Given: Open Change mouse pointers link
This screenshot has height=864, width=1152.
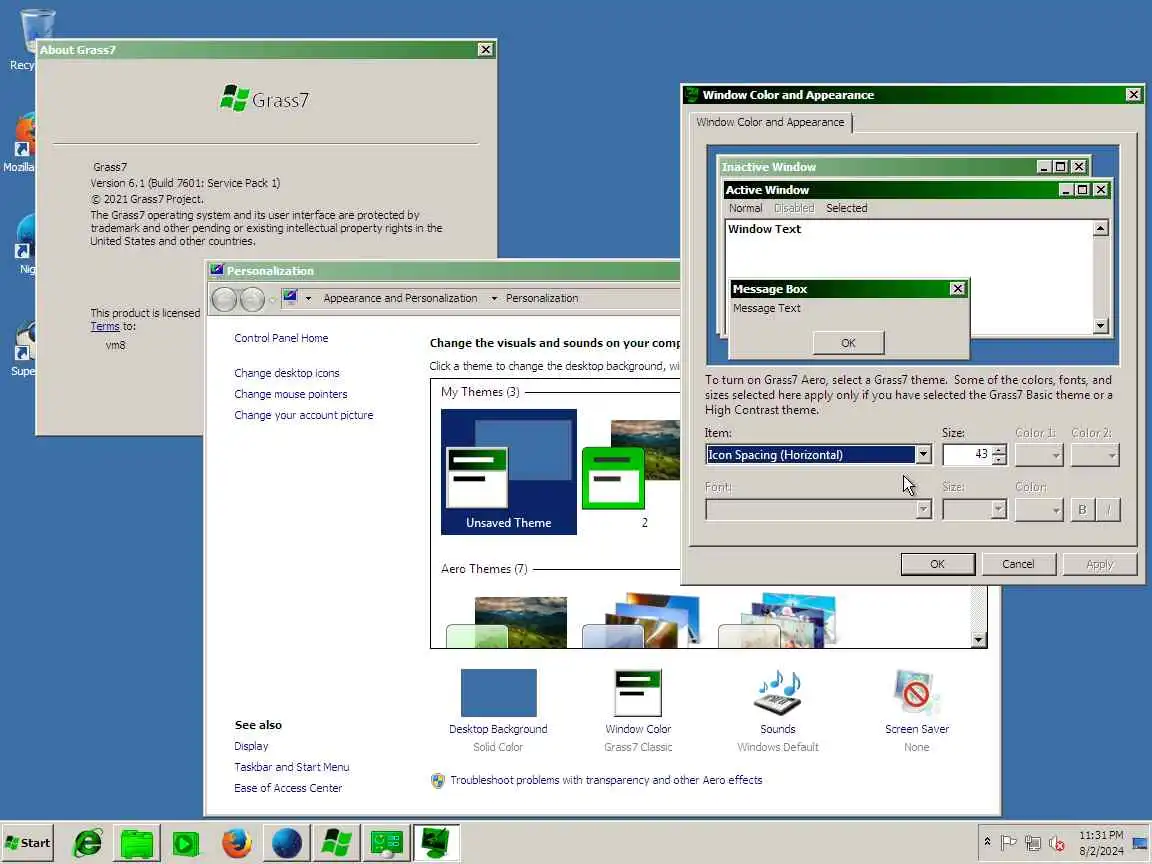Looking at the screenshot, I should [x=290, y=395].
